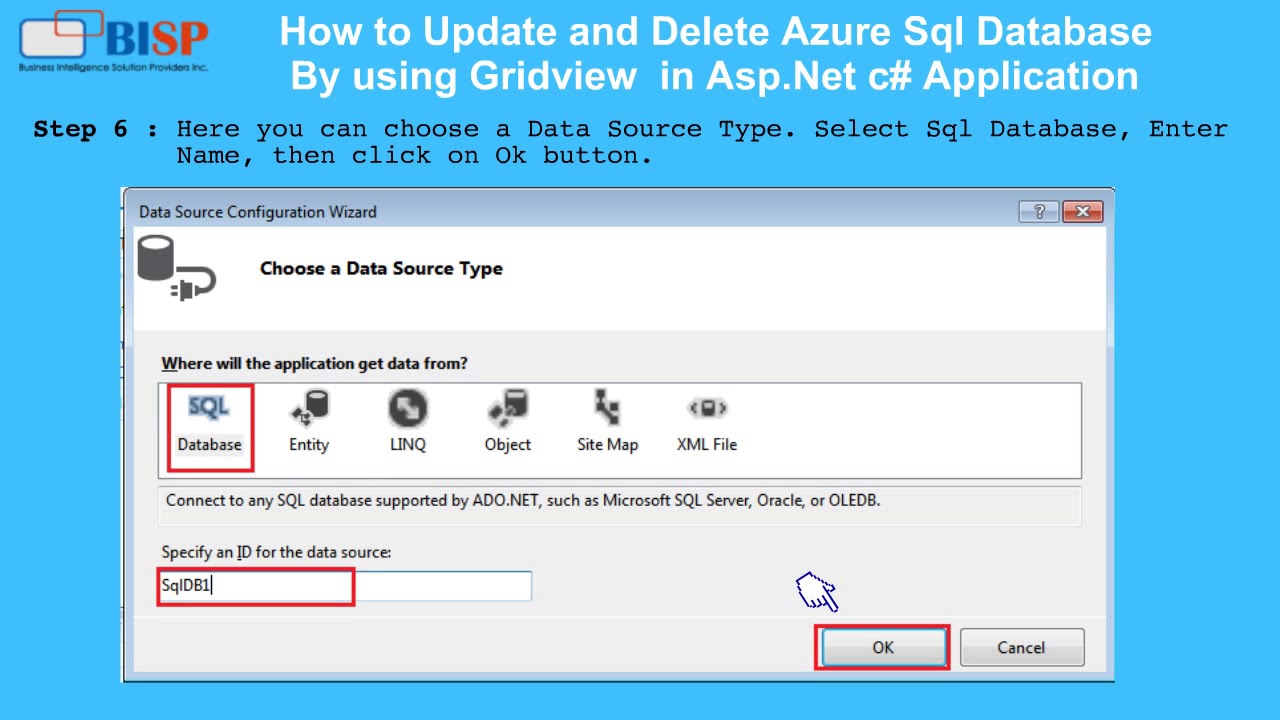Close the Data Source Configuration Wizard
The width and height of the screenshot is (1280, 720).
click(1083, 211)
